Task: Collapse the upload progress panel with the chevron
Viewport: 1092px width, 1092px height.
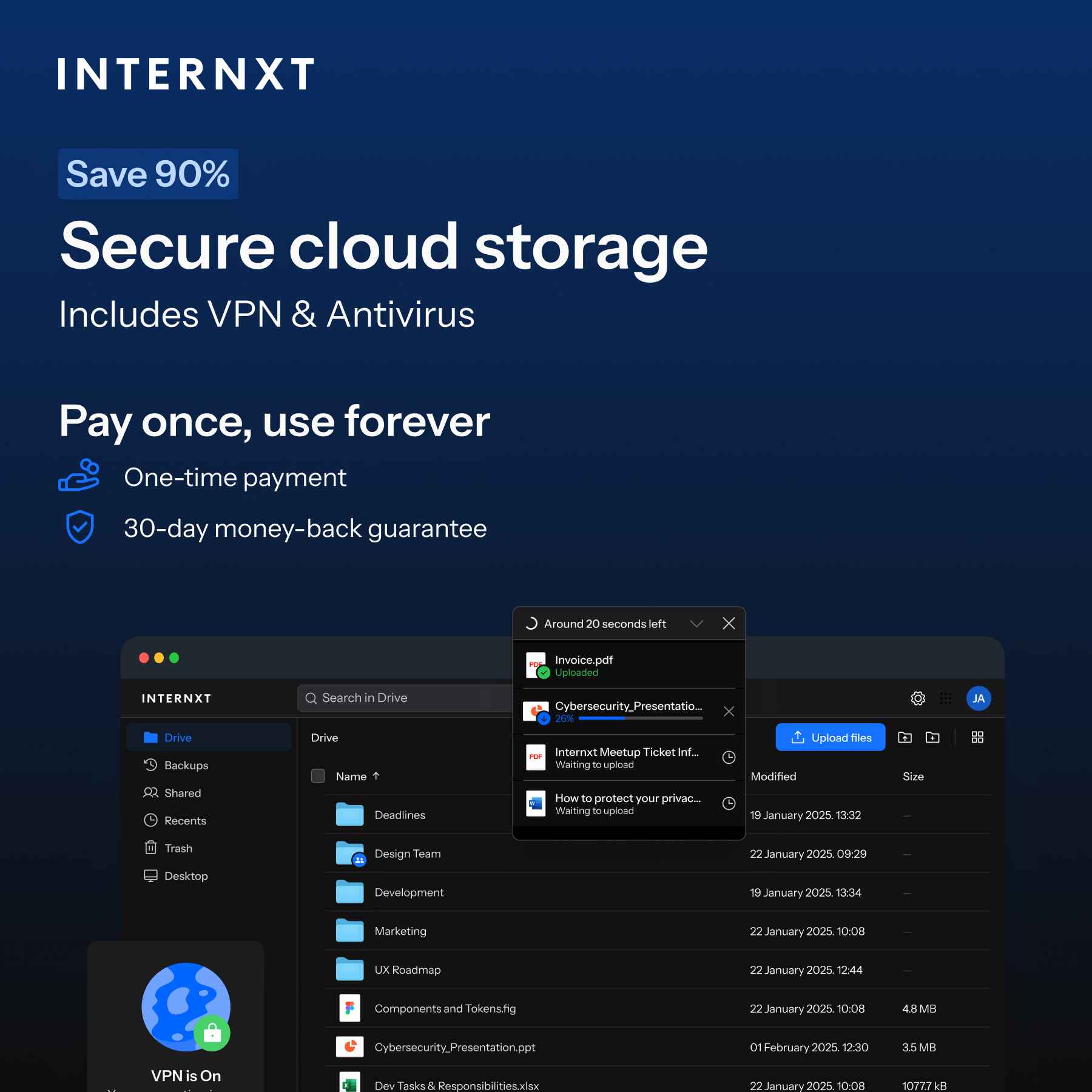Action: point(696,623)
